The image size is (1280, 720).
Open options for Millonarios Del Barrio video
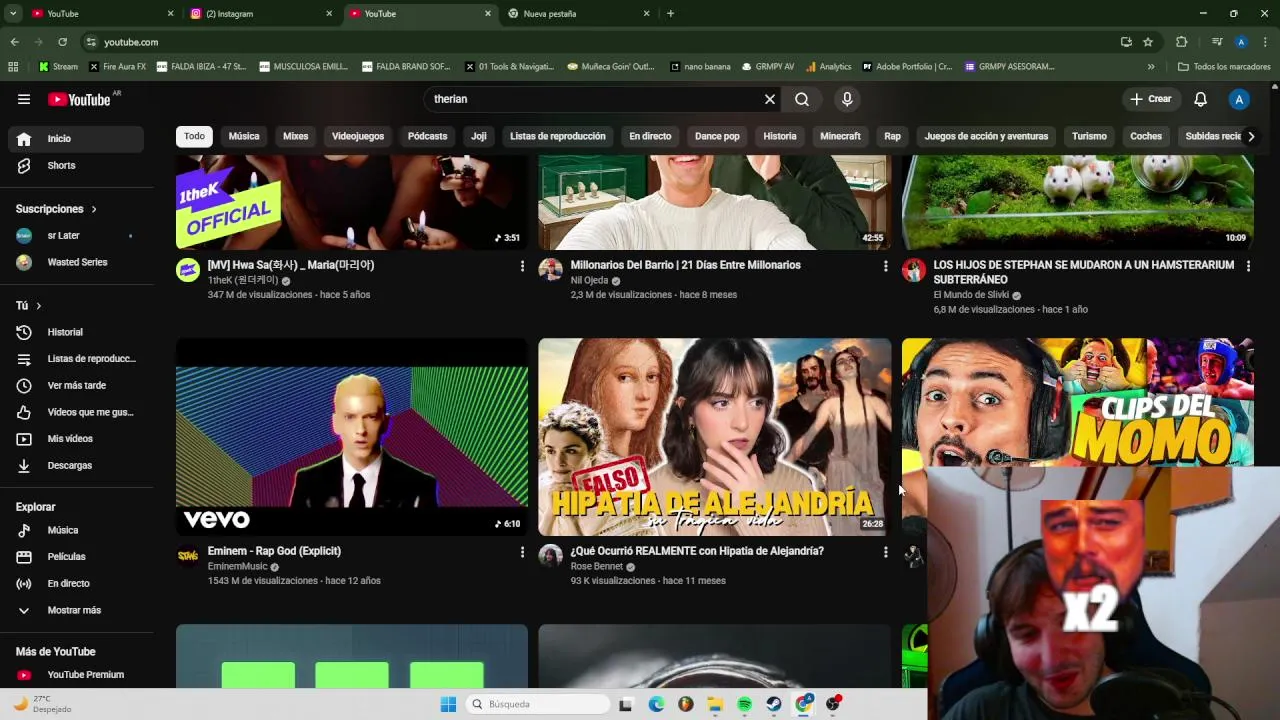[x=885, y=266]
